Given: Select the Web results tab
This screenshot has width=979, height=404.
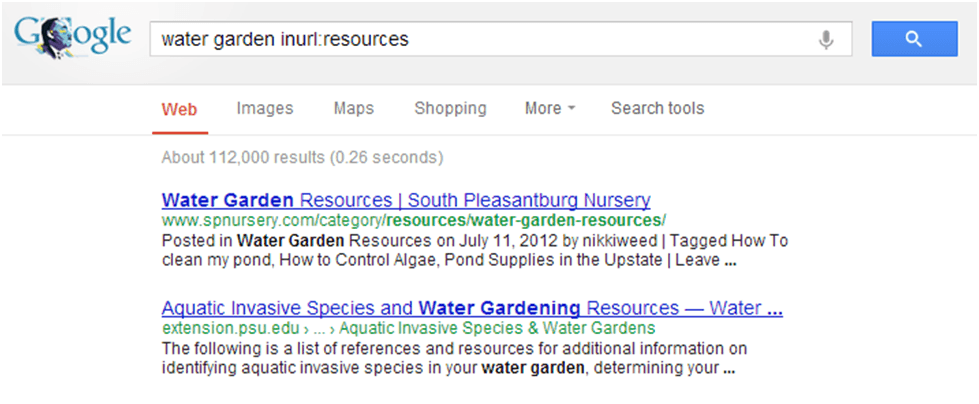Looking at the screenshot, I should click(x=179, y=110).
